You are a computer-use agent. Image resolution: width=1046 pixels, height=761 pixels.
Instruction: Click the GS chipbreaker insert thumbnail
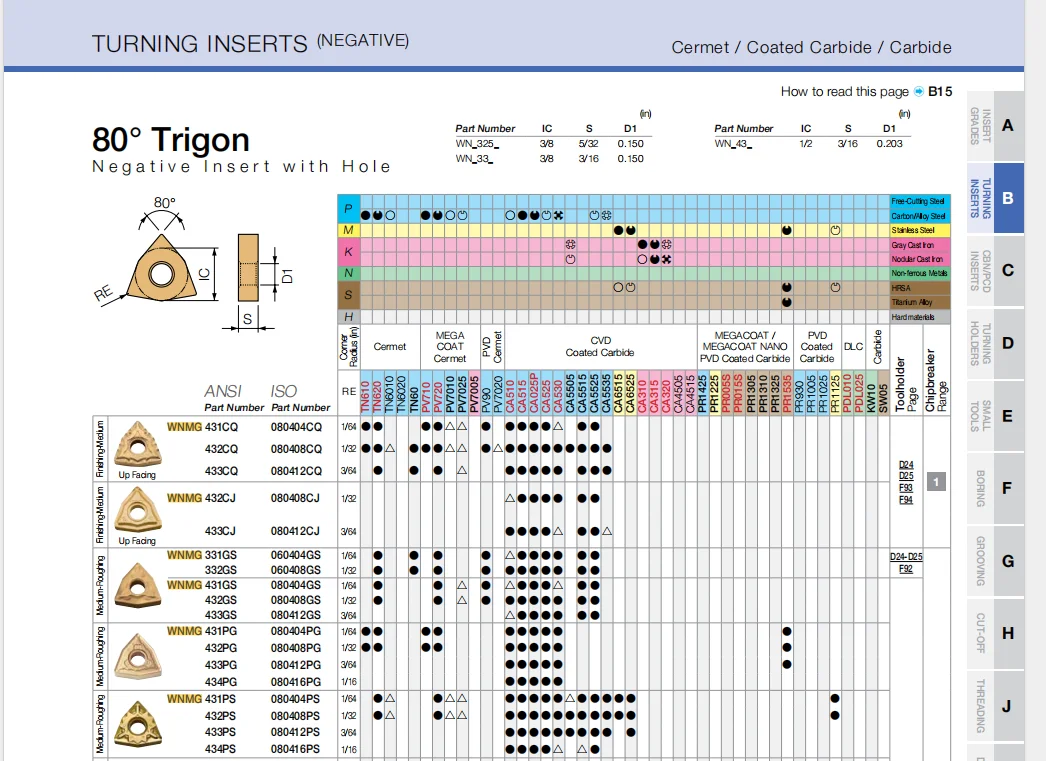click(x=138, y=584)
